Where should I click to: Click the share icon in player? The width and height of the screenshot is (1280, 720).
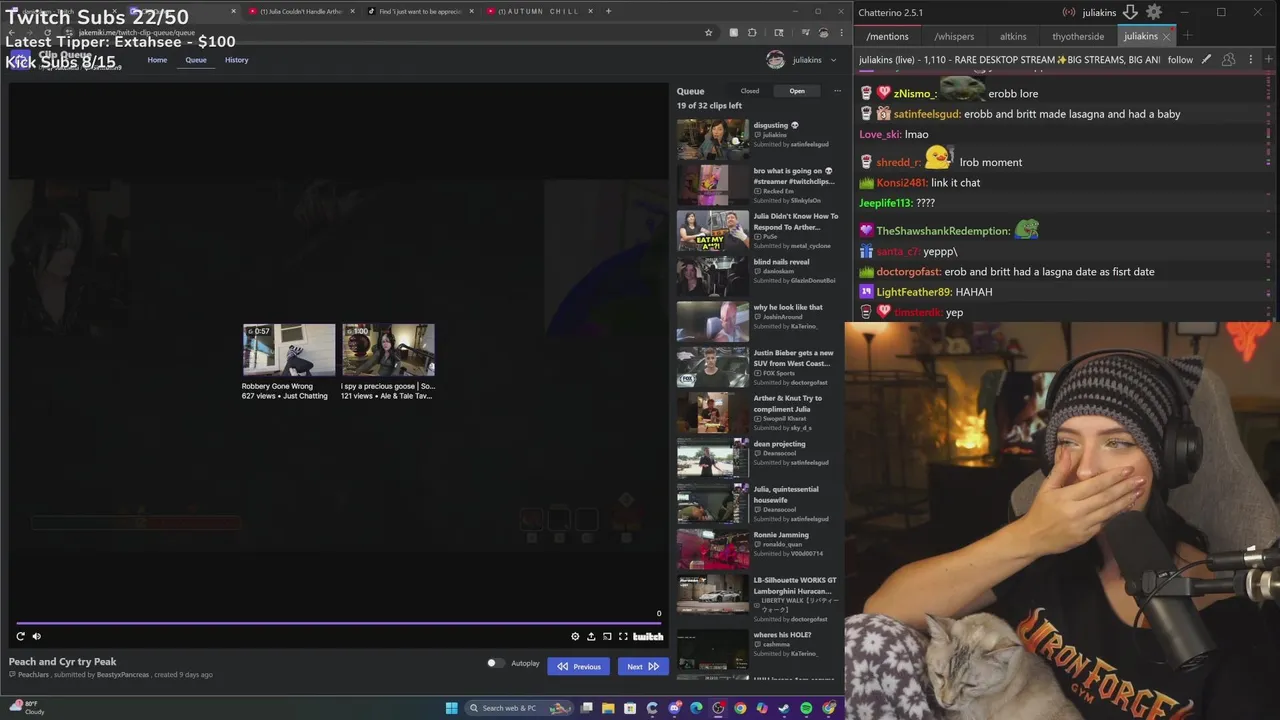(591, 636)
